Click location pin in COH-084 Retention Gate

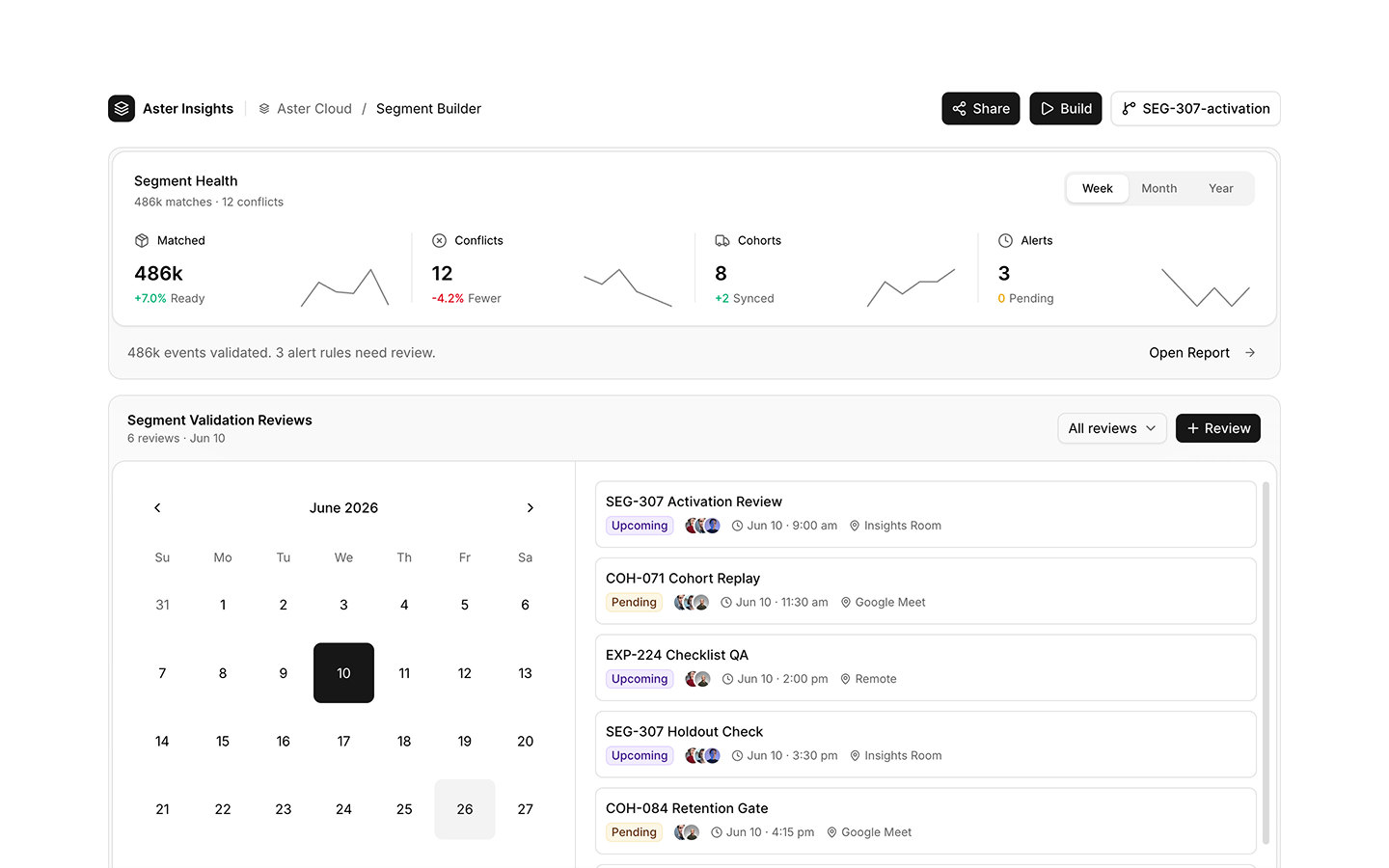(831, 832)
